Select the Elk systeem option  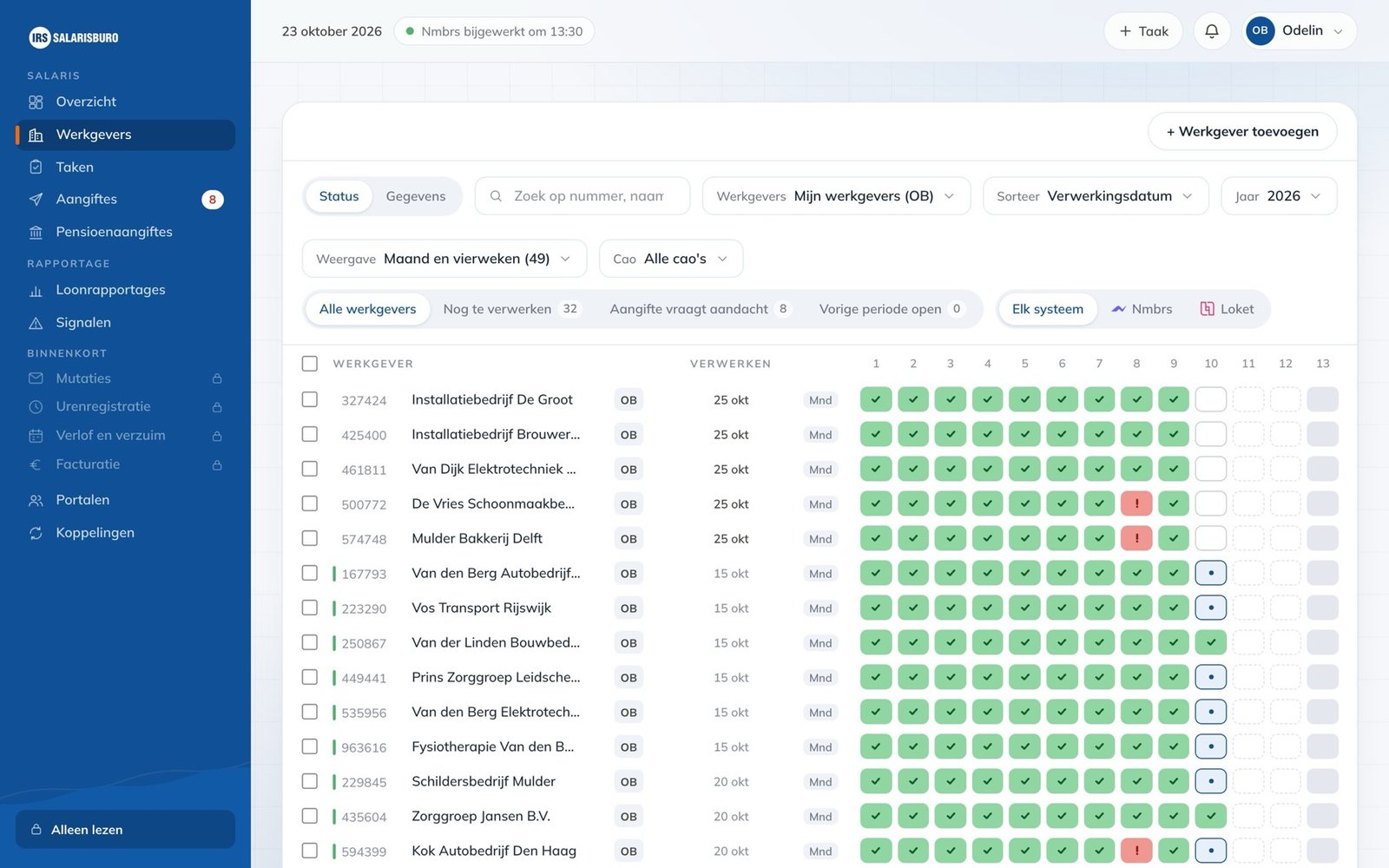tap(1048, 309)
